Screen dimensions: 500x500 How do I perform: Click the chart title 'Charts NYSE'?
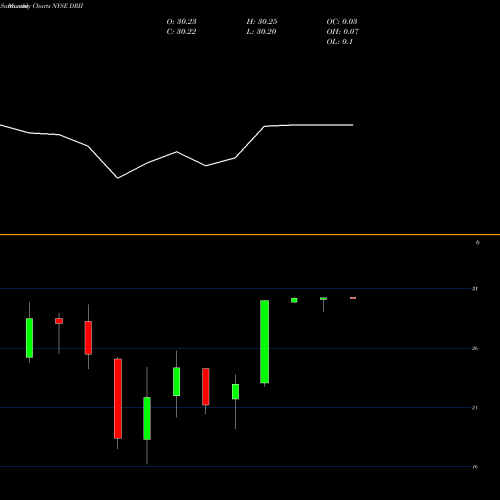pos(51,6)
